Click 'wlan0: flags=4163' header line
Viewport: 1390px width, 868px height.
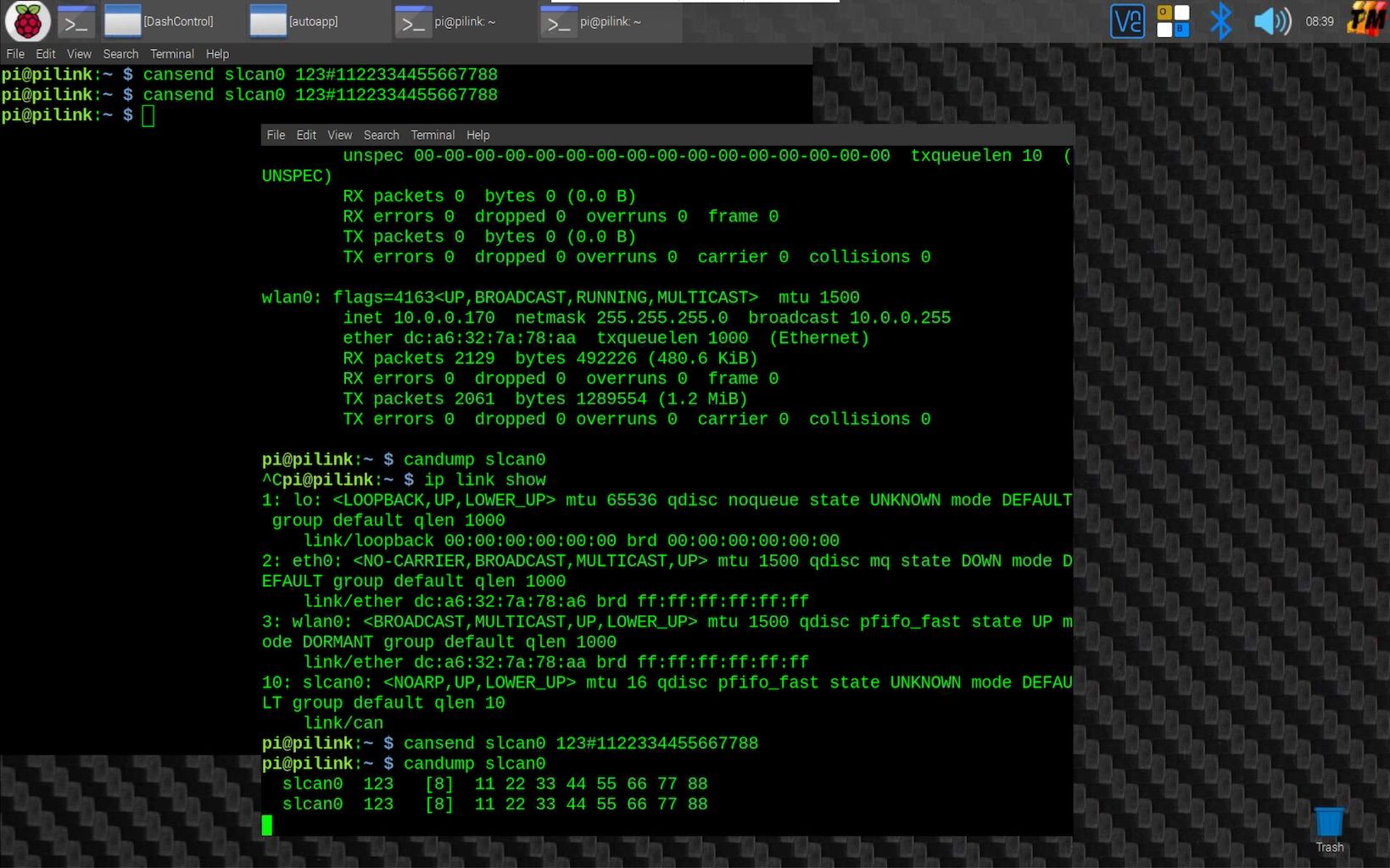point(561,298)
